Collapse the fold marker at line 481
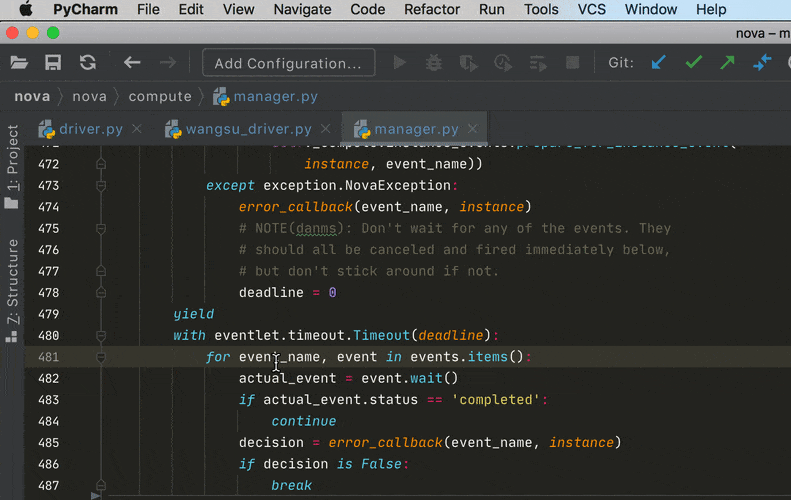 pyautogui.click(x=101, y=357)
